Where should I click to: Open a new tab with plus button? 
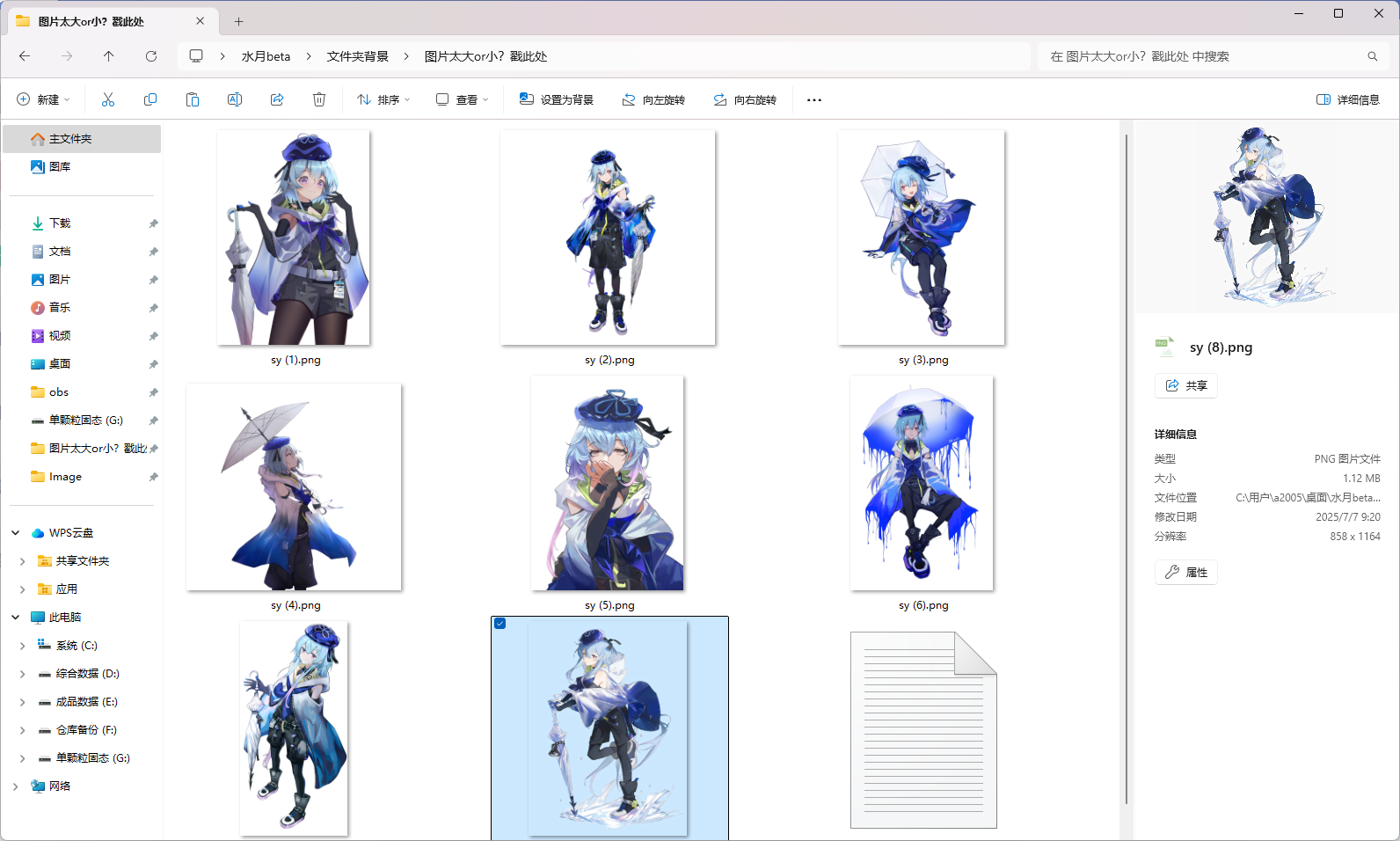point(239,21)
